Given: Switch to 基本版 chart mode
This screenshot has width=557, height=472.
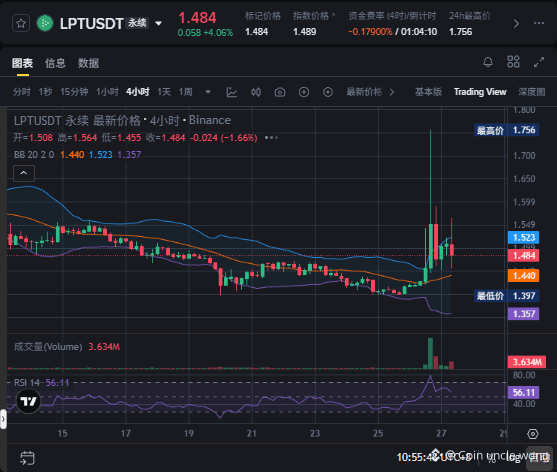Looking at the screenshot, I should pyautogui.click(x=428, y=92).
